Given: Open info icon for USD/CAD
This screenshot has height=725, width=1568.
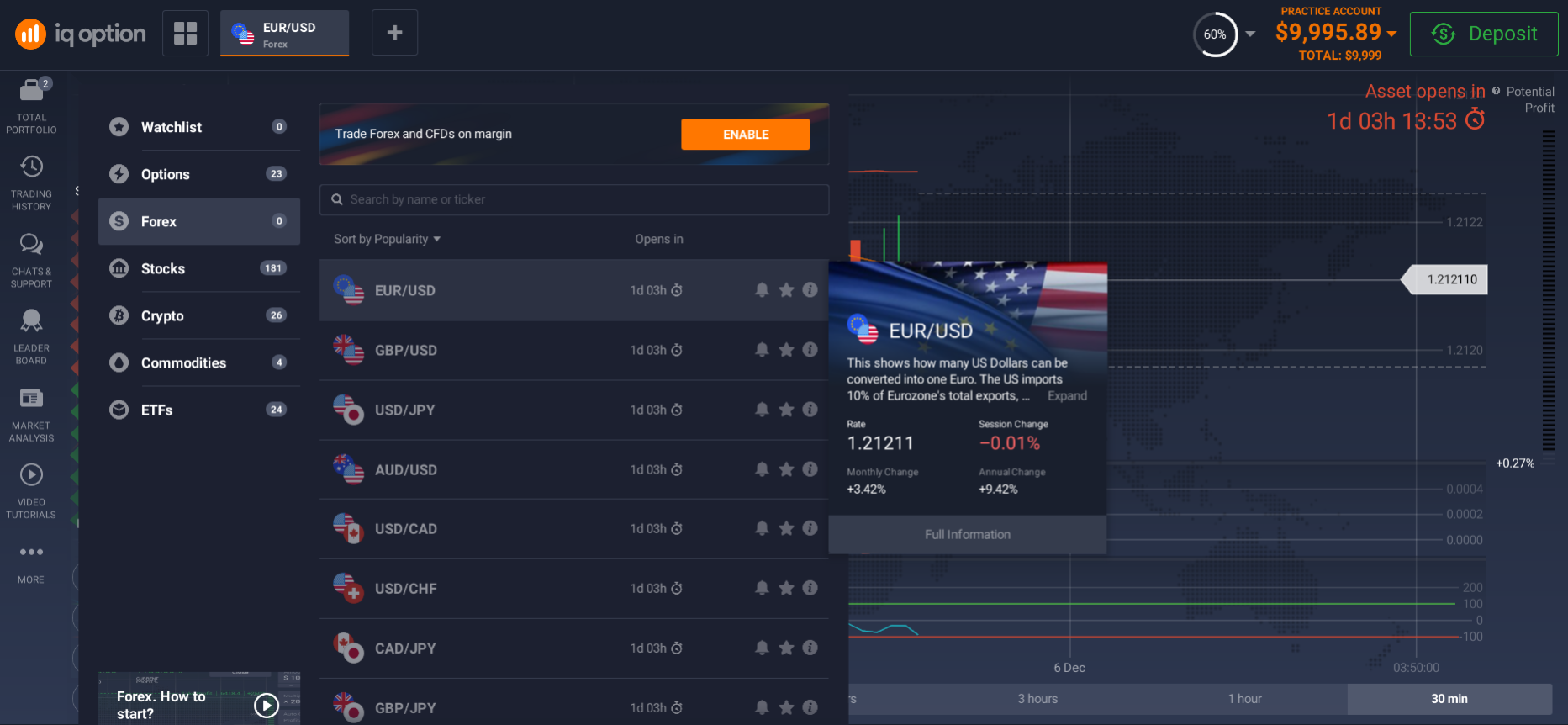Looking at the screenshot, I should click(810, 528).
